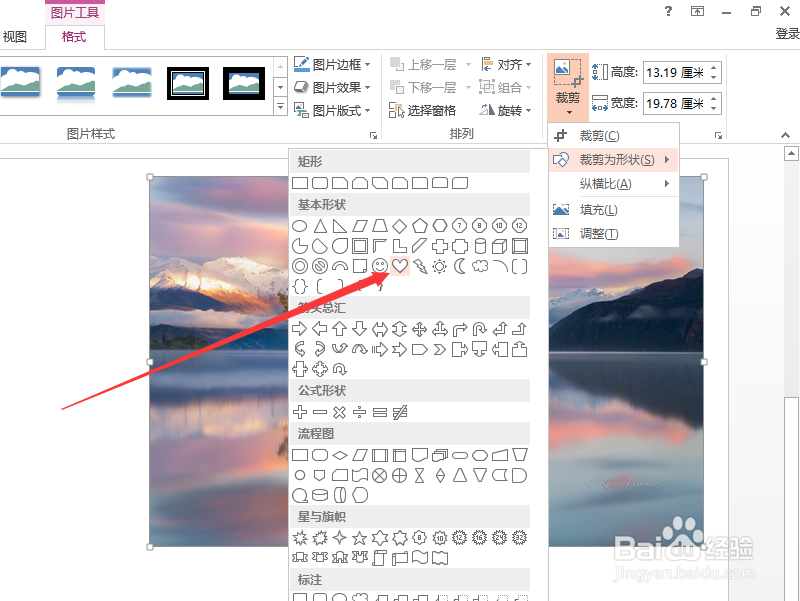Select the cube basic shape
This screenshot has width=800, height=601.
499,246
